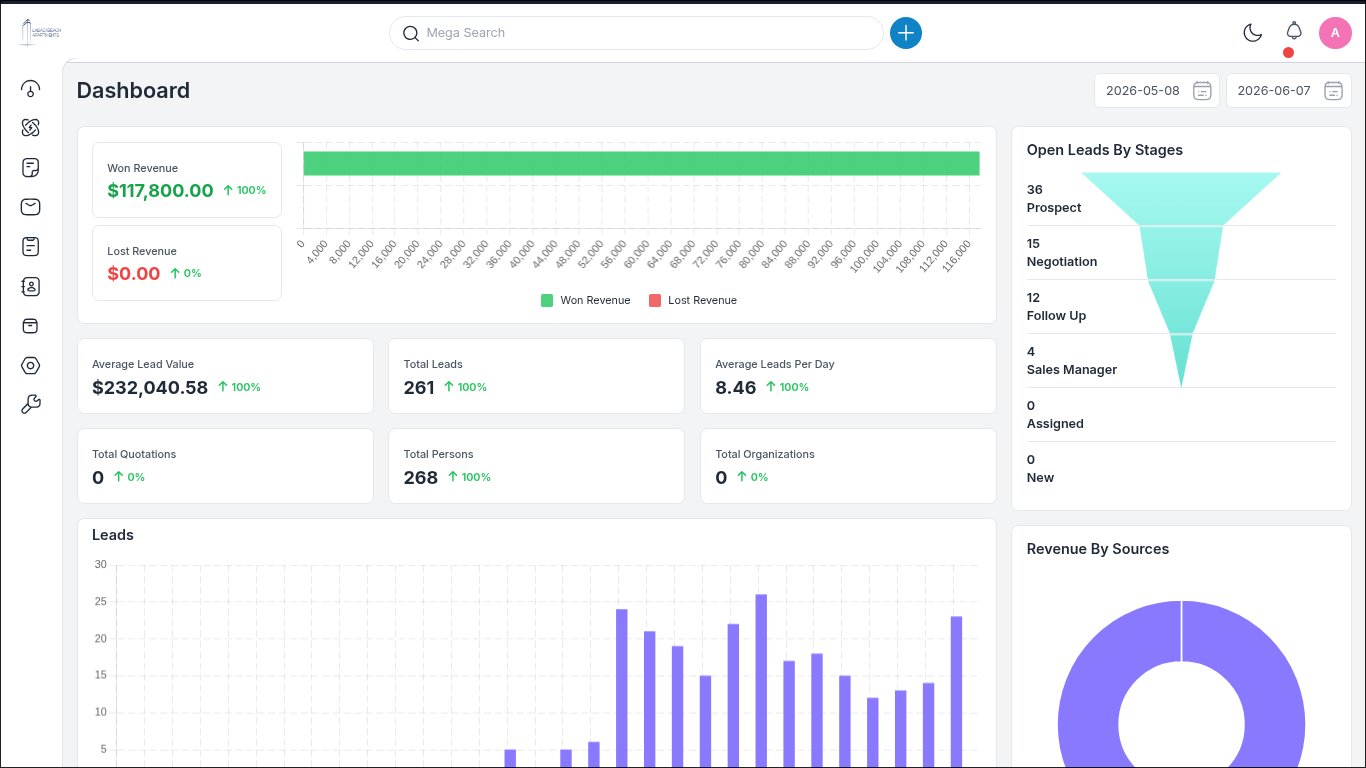Open notifications bell icon
This screenshot has height=768, width=1366.
[1294, 31]
